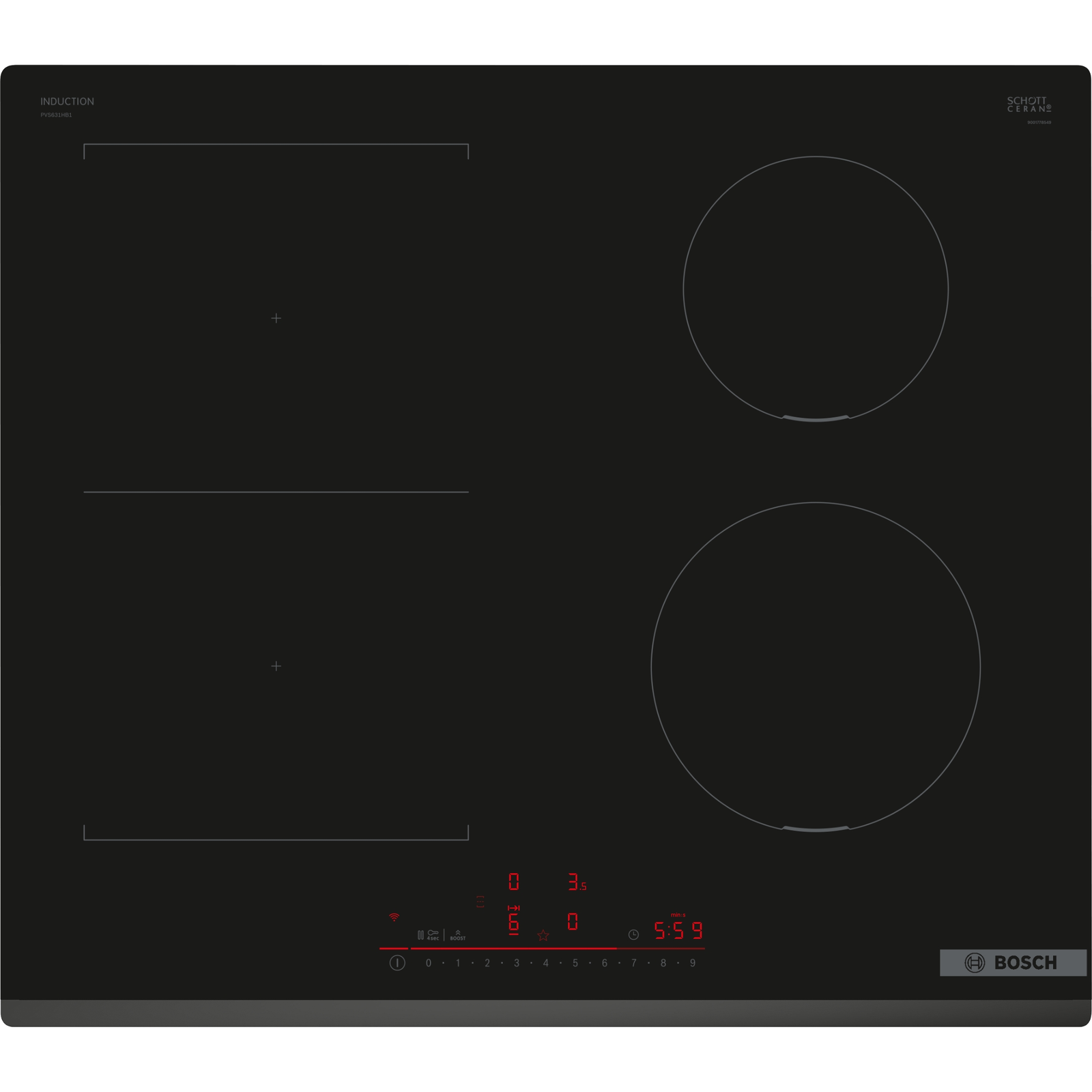Select power level 5 on the number strip

point(575,963)
